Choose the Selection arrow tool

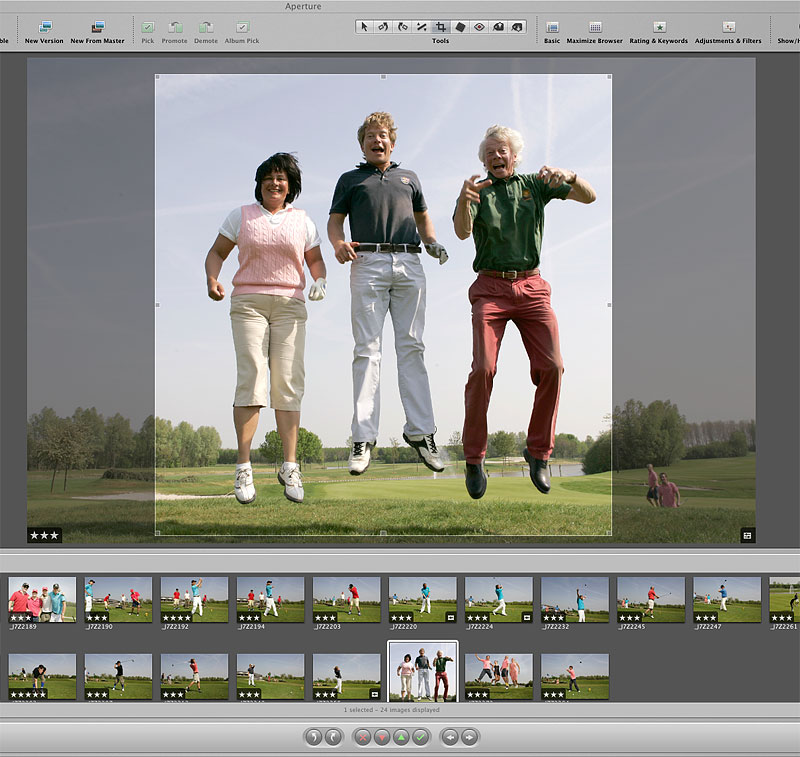pyautogui.click(x=365, y=27)
